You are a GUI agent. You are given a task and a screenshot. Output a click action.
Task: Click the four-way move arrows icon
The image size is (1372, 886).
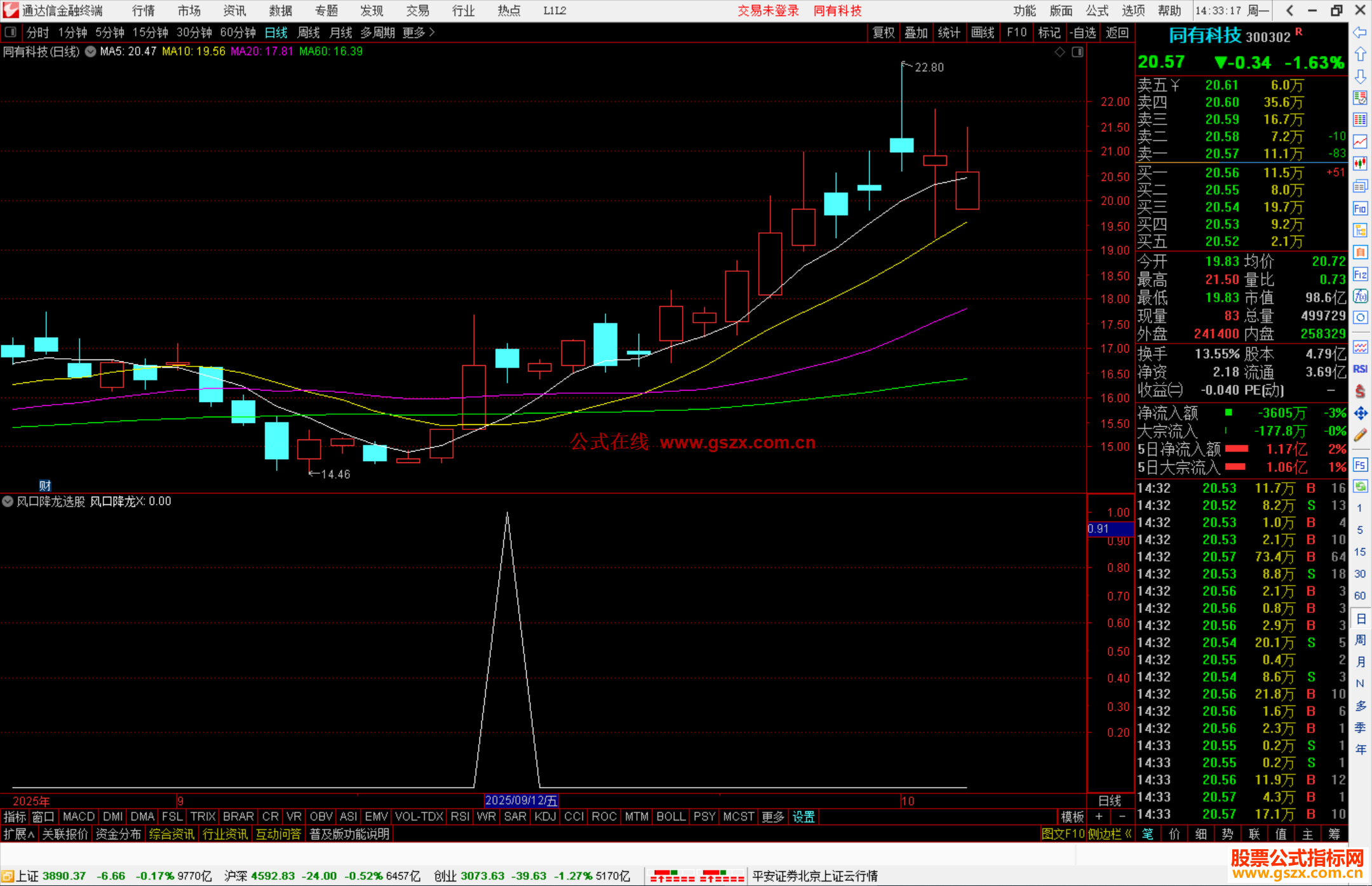(x=1360, y=413)
